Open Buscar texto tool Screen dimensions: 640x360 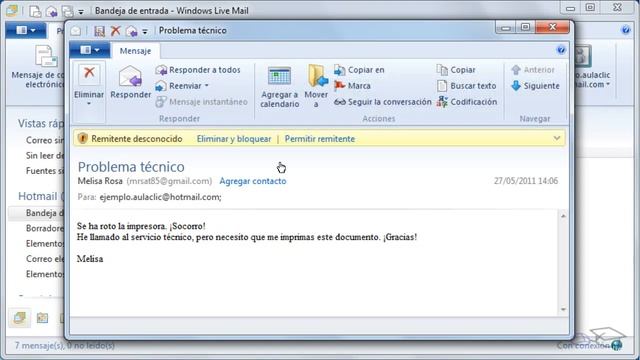coord(466,86)
